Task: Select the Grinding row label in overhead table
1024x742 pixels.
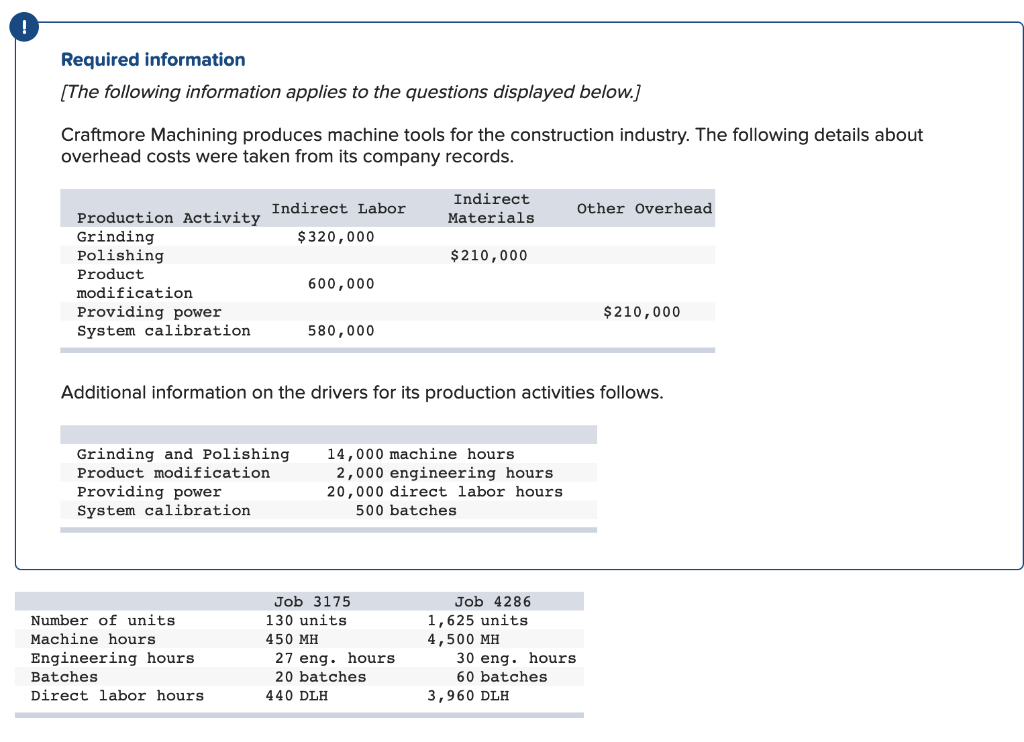Action: point(116,236)
